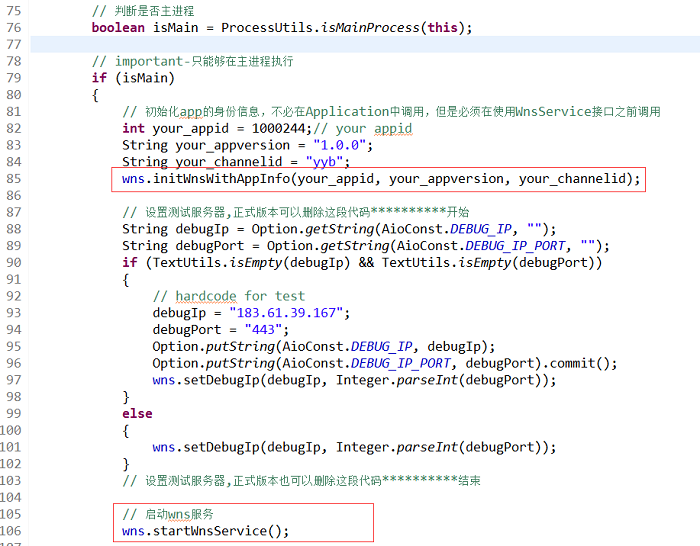This screenshot has height=546, width=700.
Task: Click the port string "443" on line 94
Action: (x=263, y=330)
